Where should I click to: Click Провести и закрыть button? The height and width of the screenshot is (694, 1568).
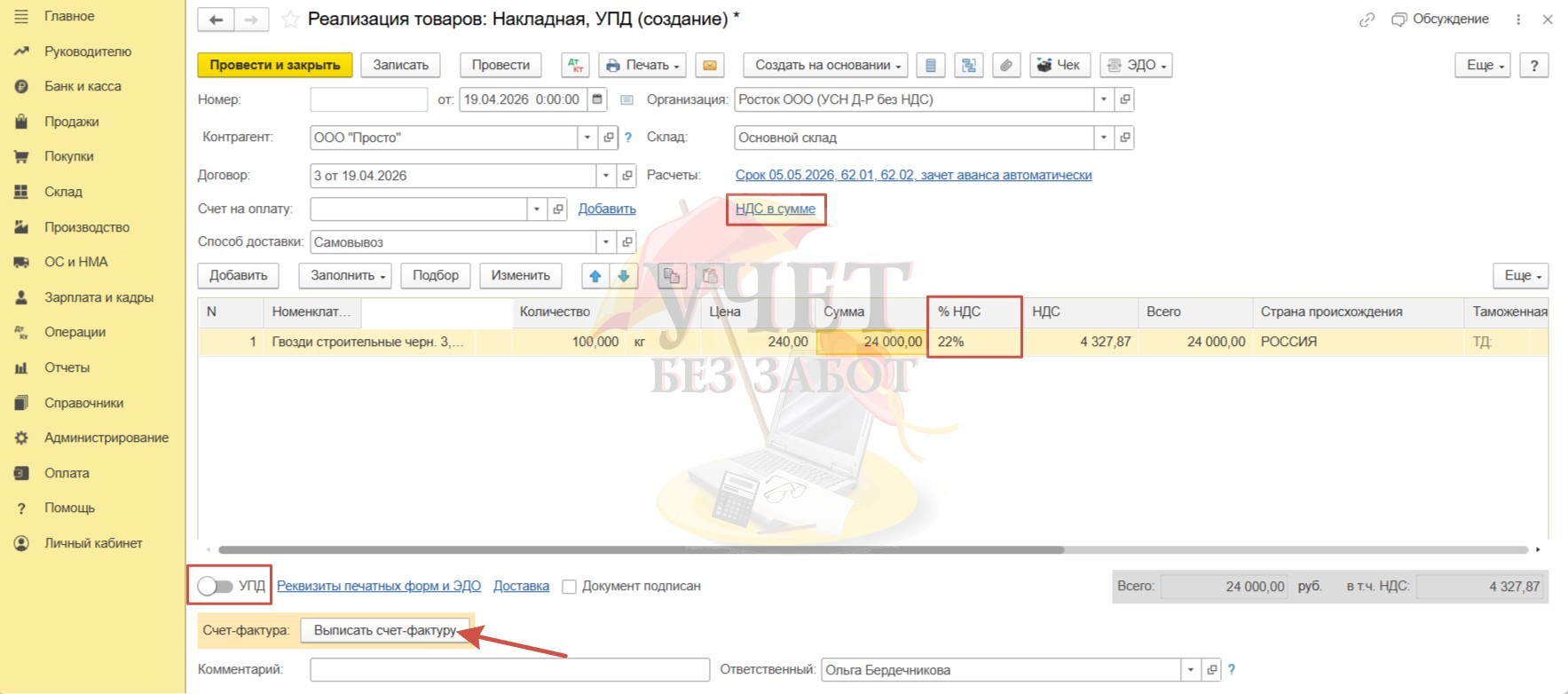pos(274,66)
